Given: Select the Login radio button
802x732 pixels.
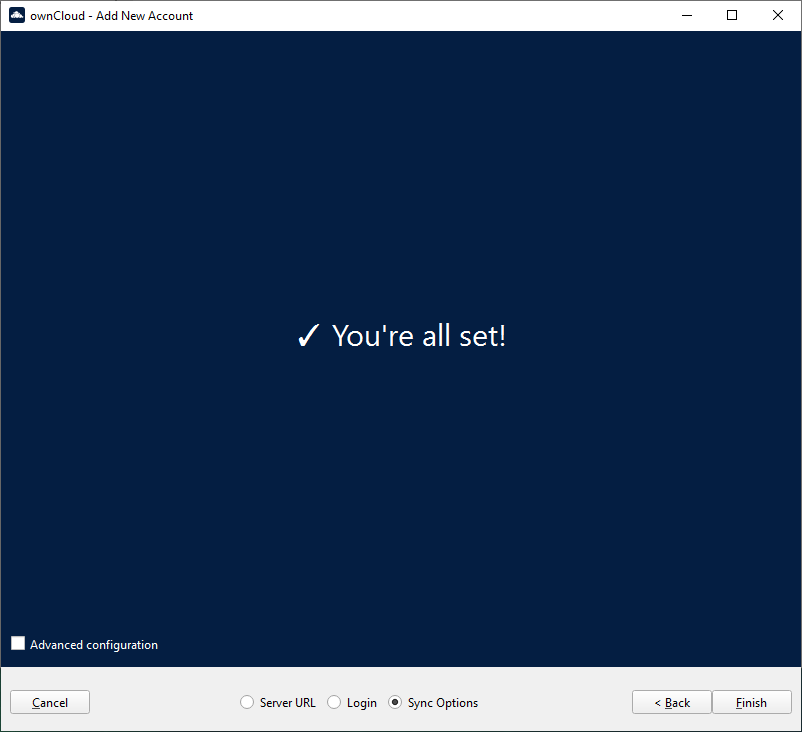Looking at the screenshot, I should click(x=334, y=703).
